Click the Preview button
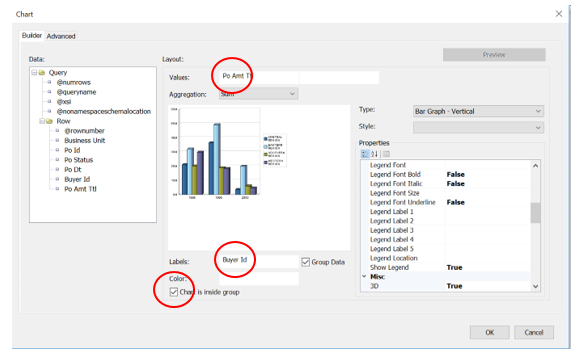This screenshot has width=583, height=362. [x=494, y=55]
